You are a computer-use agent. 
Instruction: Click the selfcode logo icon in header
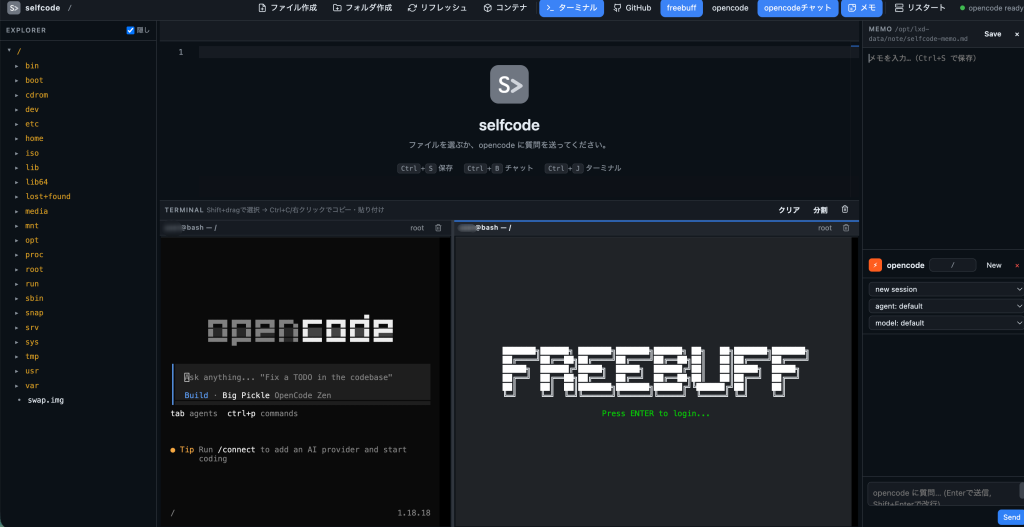coord(14,8)
